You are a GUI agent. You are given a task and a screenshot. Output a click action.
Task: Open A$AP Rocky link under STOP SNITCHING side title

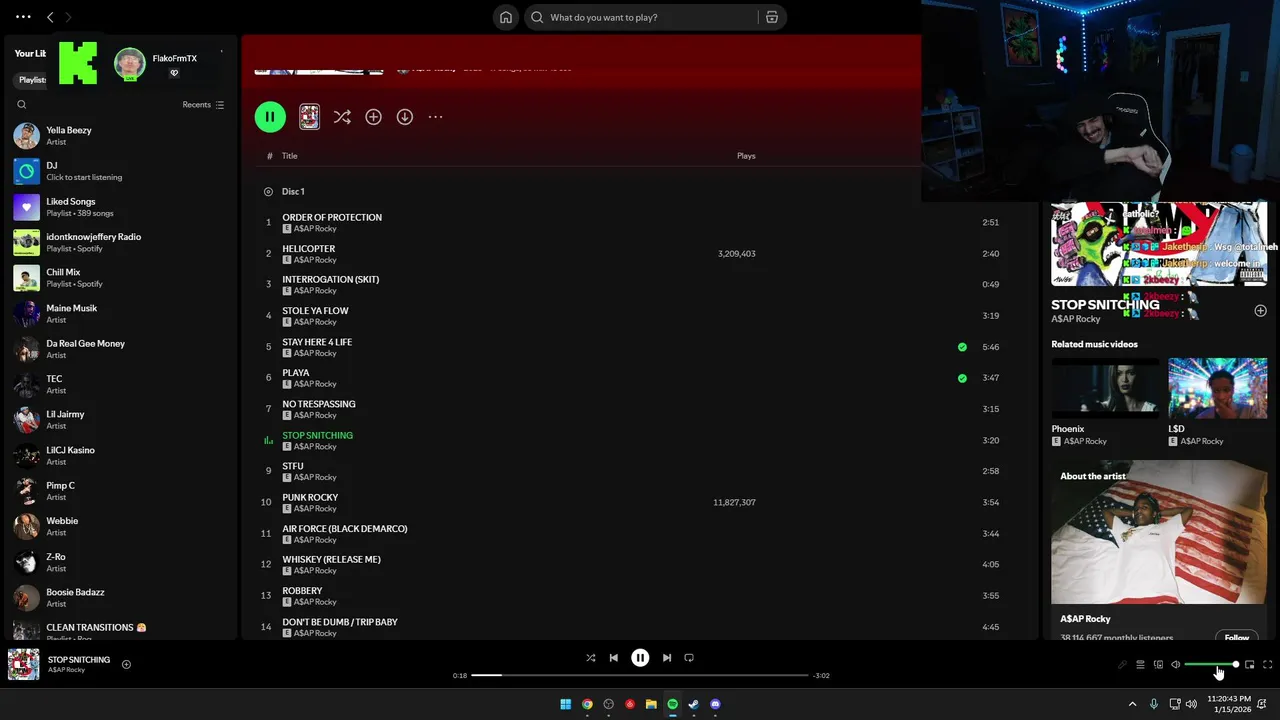1076,319
